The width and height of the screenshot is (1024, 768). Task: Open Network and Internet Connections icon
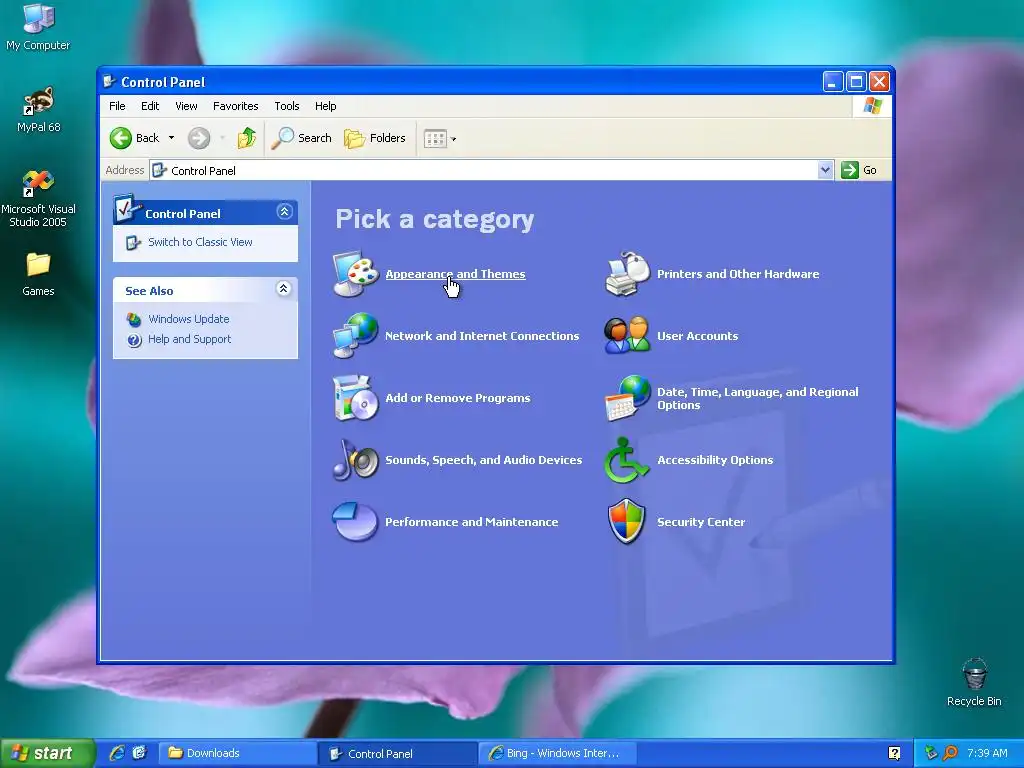(x=356, y=336)
